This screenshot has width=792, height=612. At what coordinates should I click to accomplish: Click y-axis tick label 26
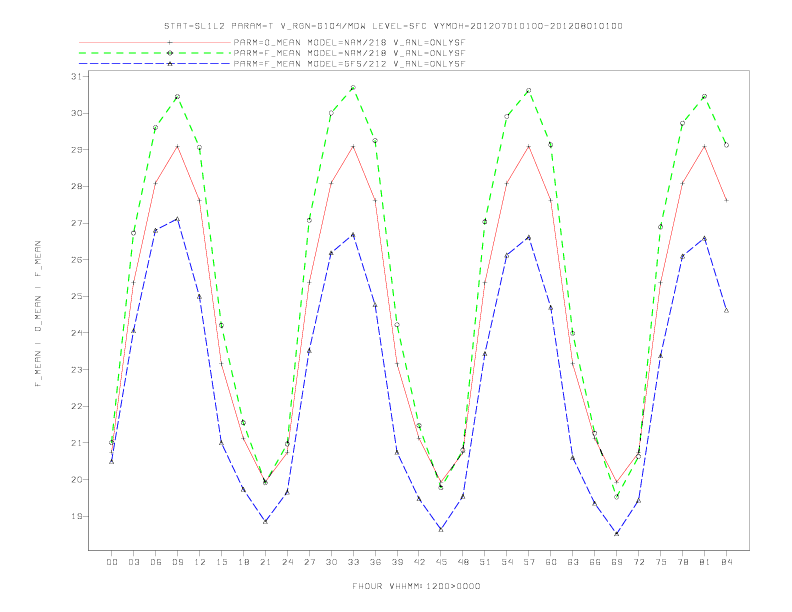click(x=76, y=260)
